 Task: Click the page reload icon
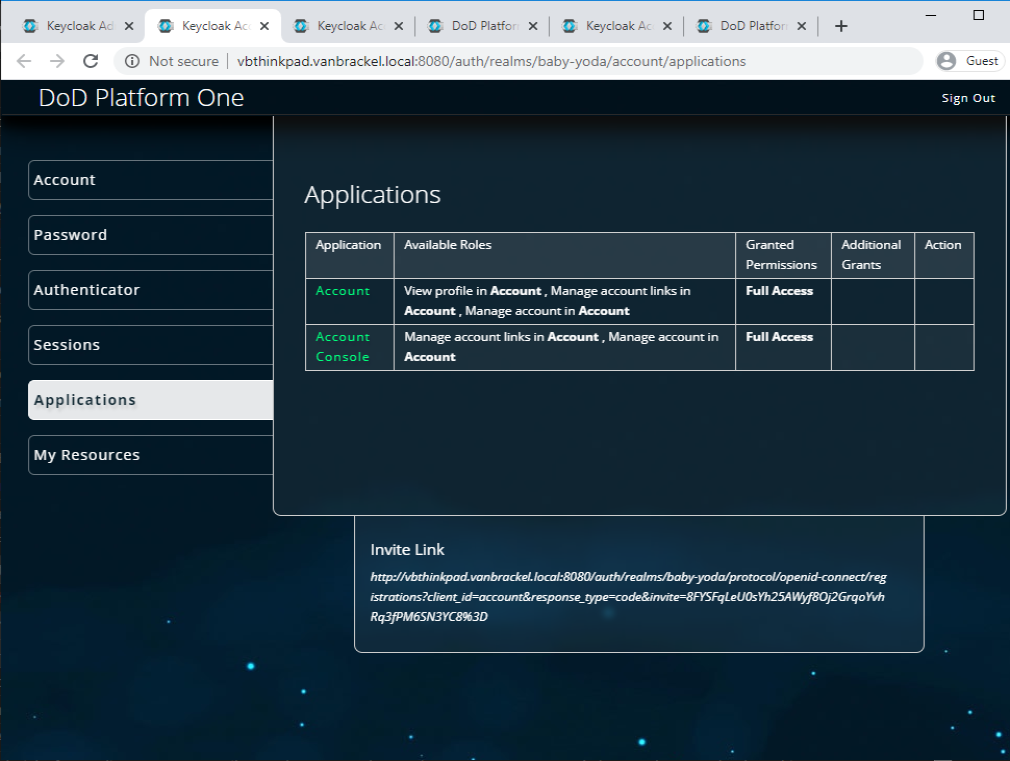pyautogui.click(x=90, y=61)
